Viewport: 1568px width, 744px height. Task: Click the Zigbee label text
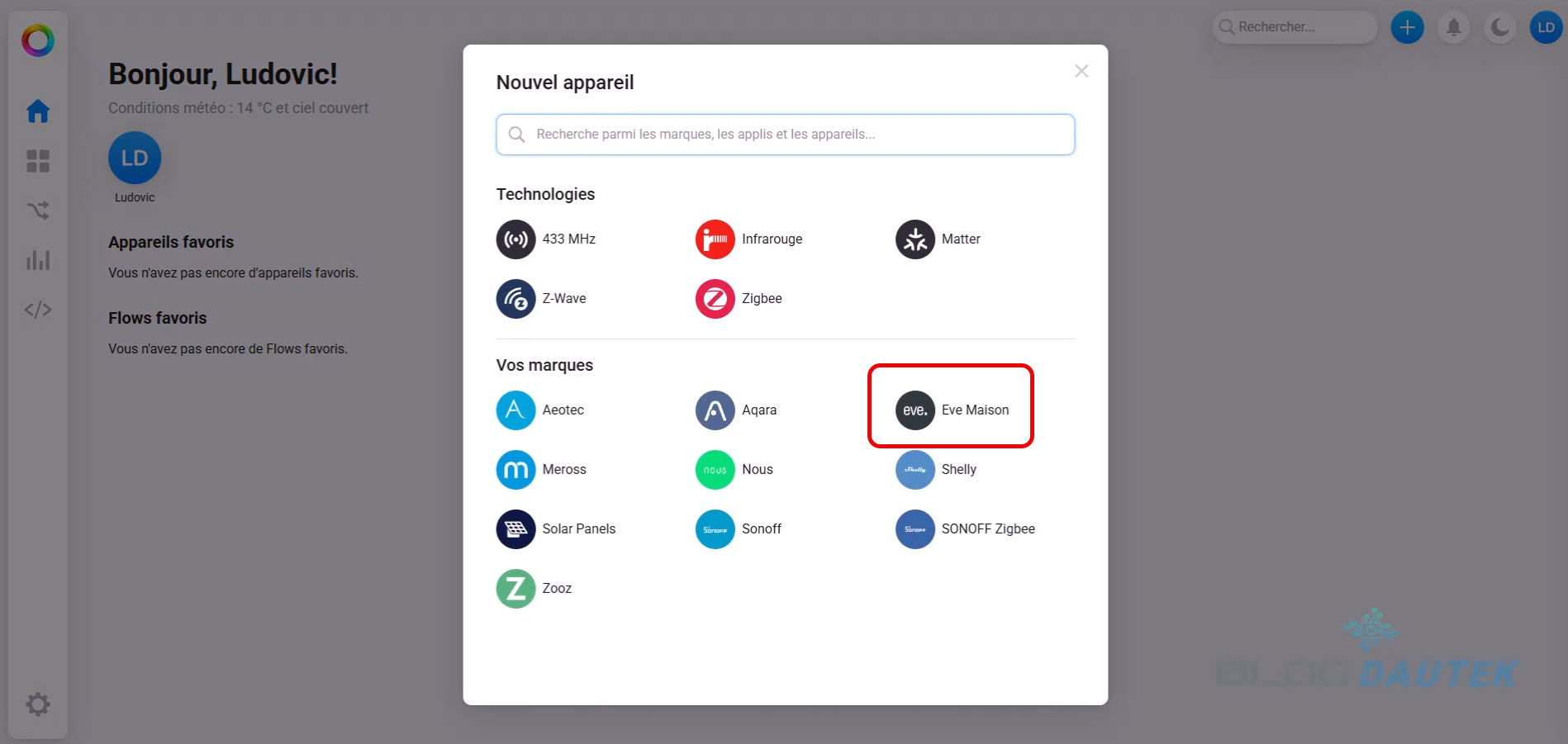point(762,299)
